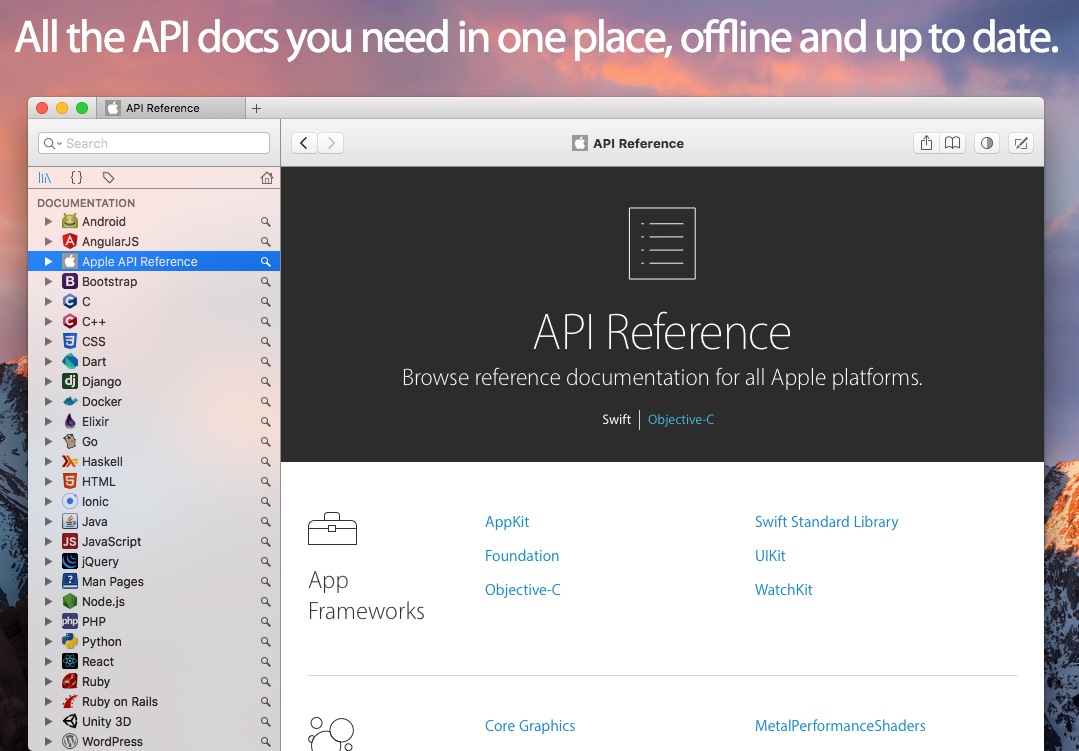Click the search field magnifier dropdown
This screenshot has height=751, width=1079.
(53, 143)
